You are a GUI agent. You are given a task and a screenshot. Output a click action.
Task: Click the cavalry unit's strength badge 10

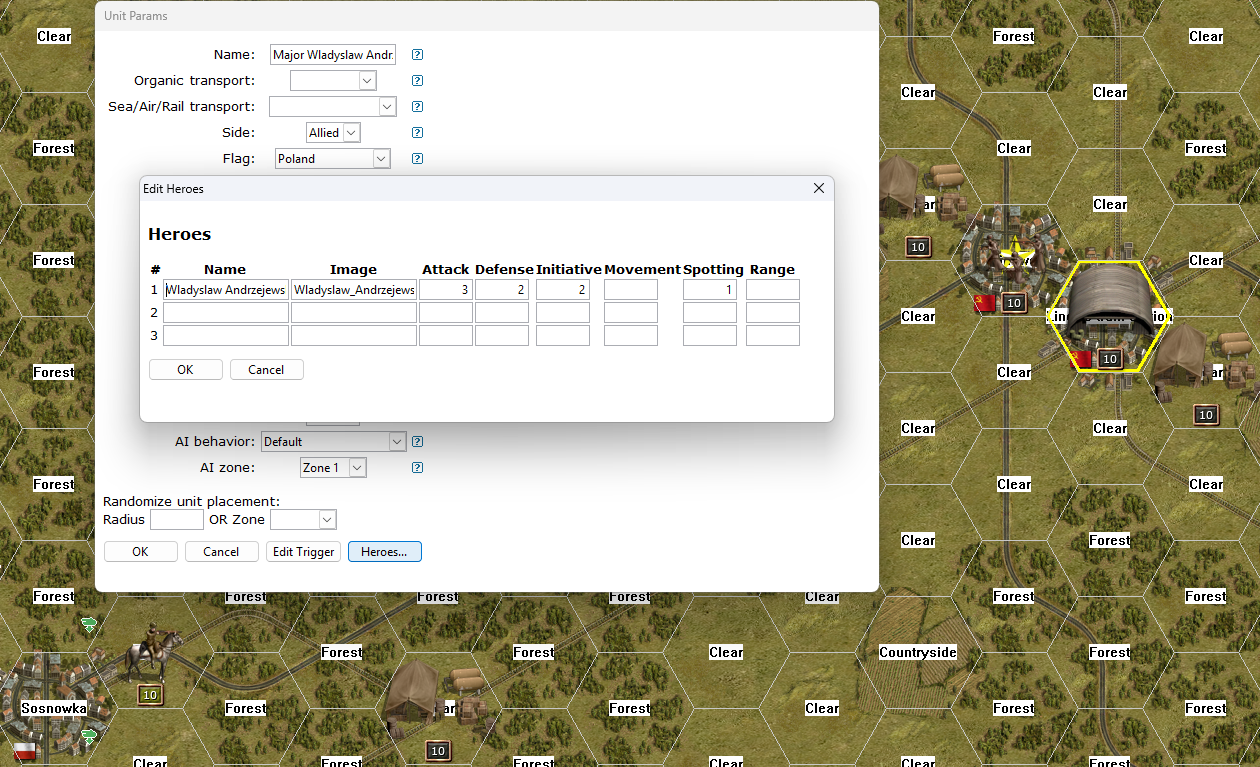tap(150, 695)
